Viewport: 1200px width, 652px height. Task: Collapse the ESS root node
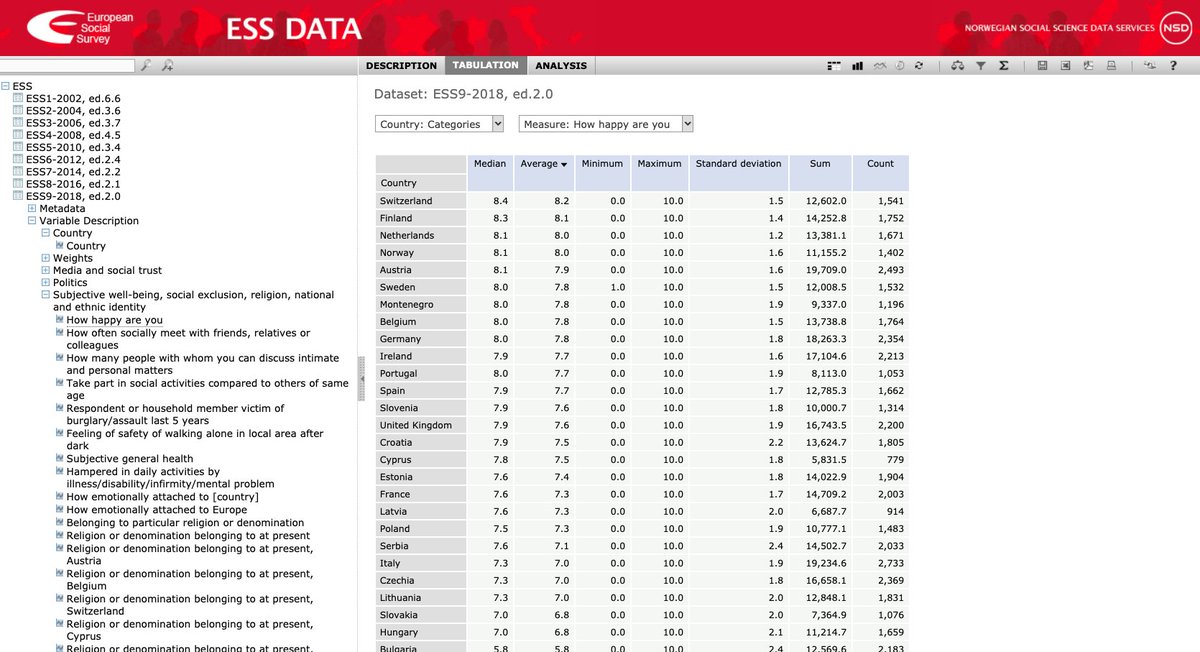point(5,86)
